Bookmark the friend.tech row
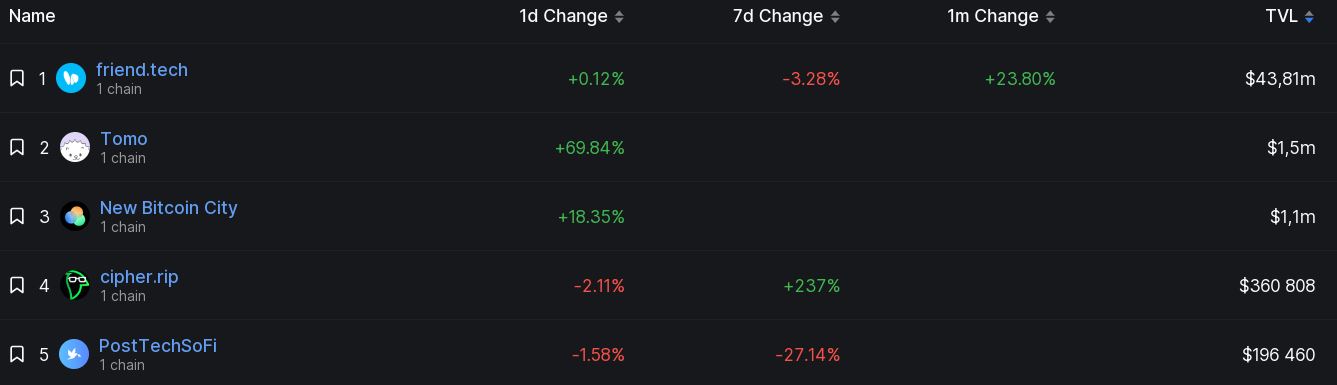Image resolution: width=1337 pixels, height=385 pixels. click(x=17, y=78)
